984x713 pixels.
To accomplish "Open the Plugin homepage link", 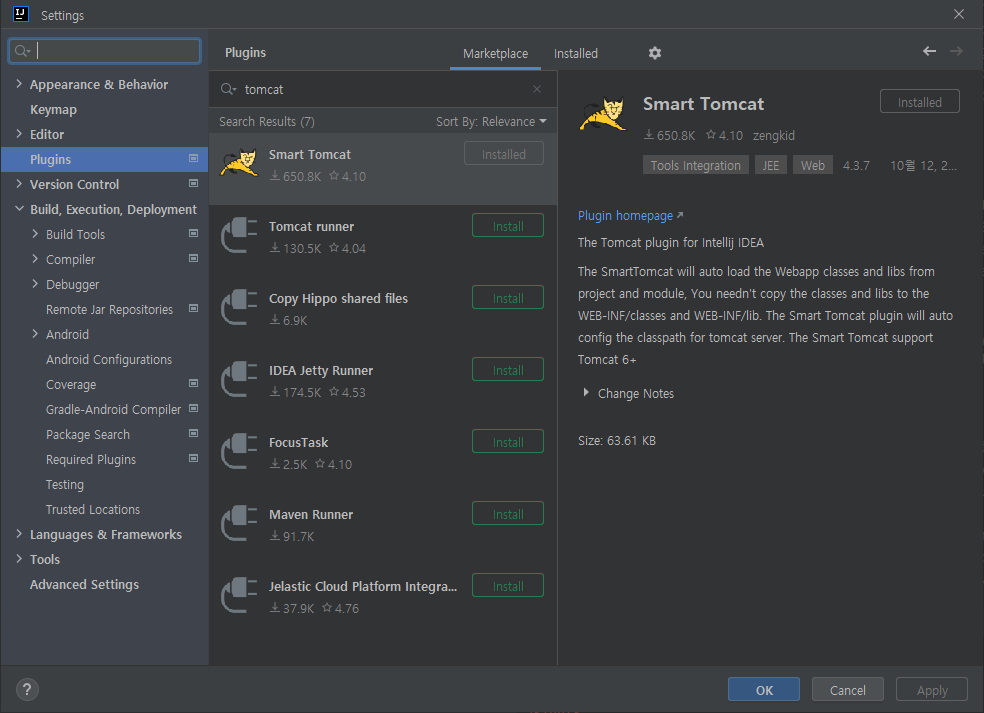I will (x=630, y=215).
